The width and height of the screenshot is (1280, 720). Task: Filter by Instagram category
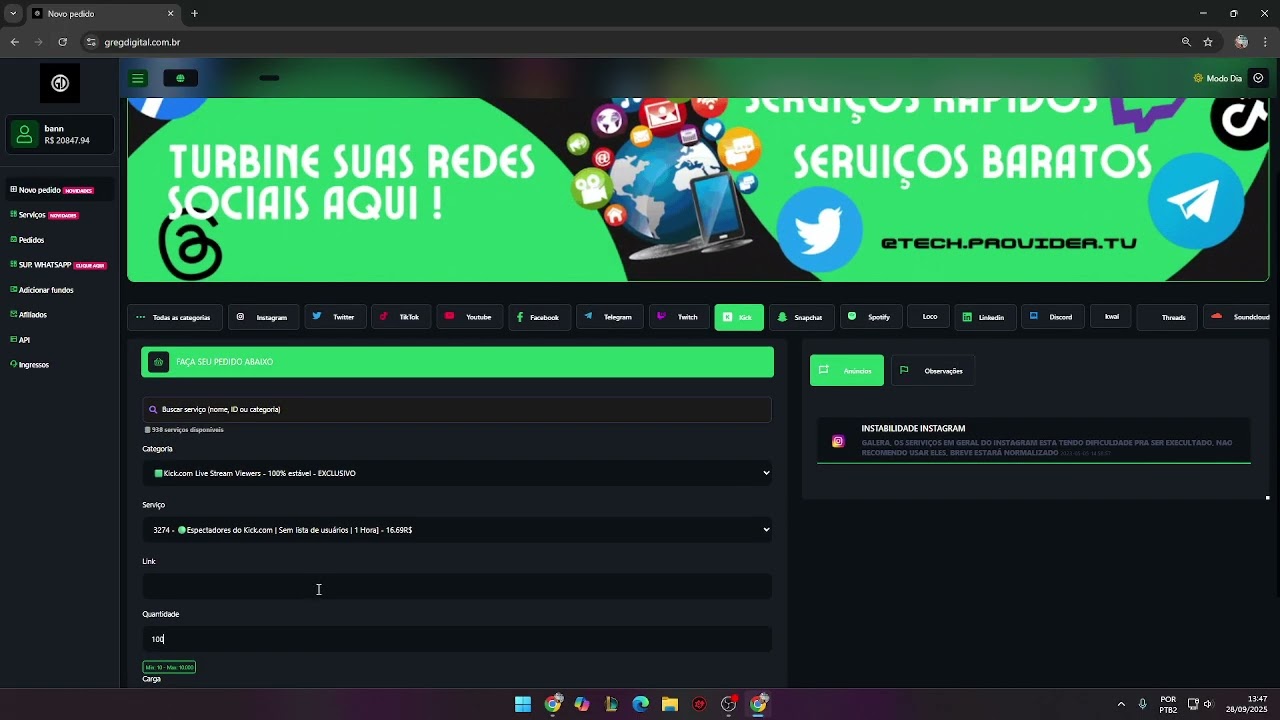262,317
